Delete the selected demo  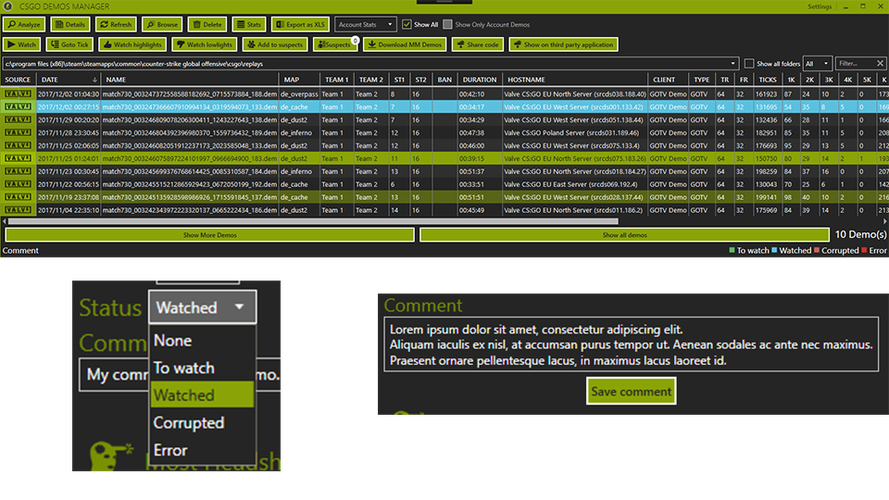208,24
